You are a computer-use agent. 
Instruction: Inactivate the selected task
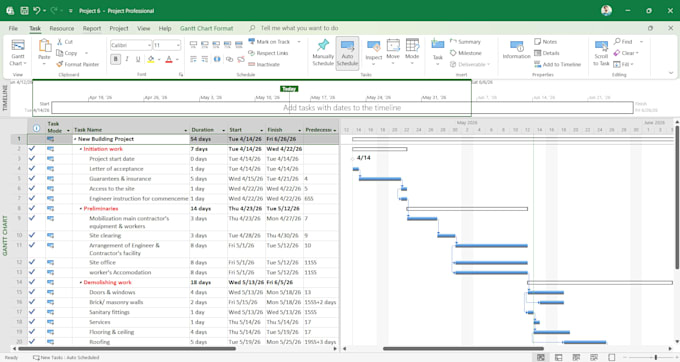264,64
